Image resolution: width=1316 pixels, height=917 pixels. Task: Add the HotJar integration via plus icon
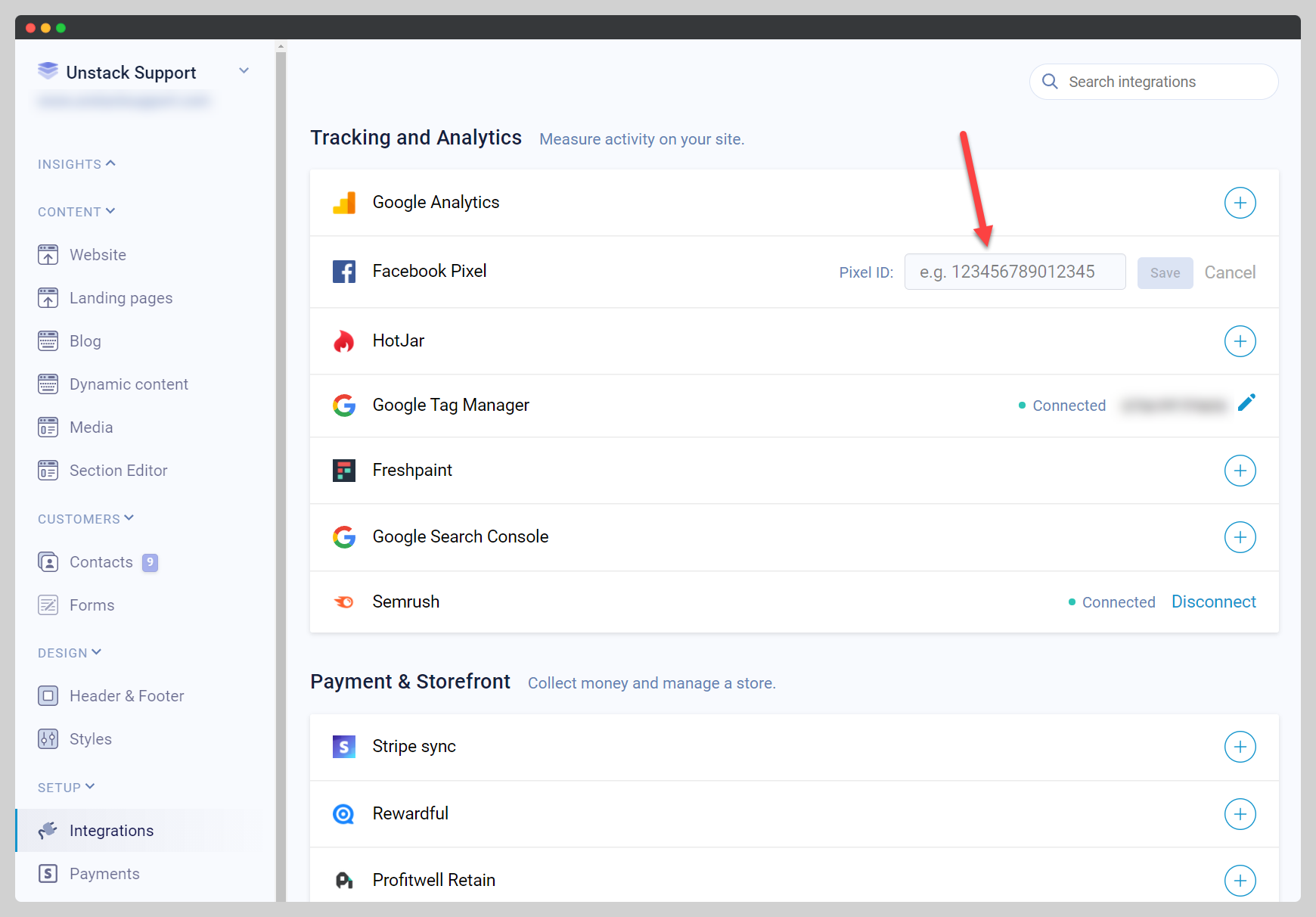pos(1240,341)
